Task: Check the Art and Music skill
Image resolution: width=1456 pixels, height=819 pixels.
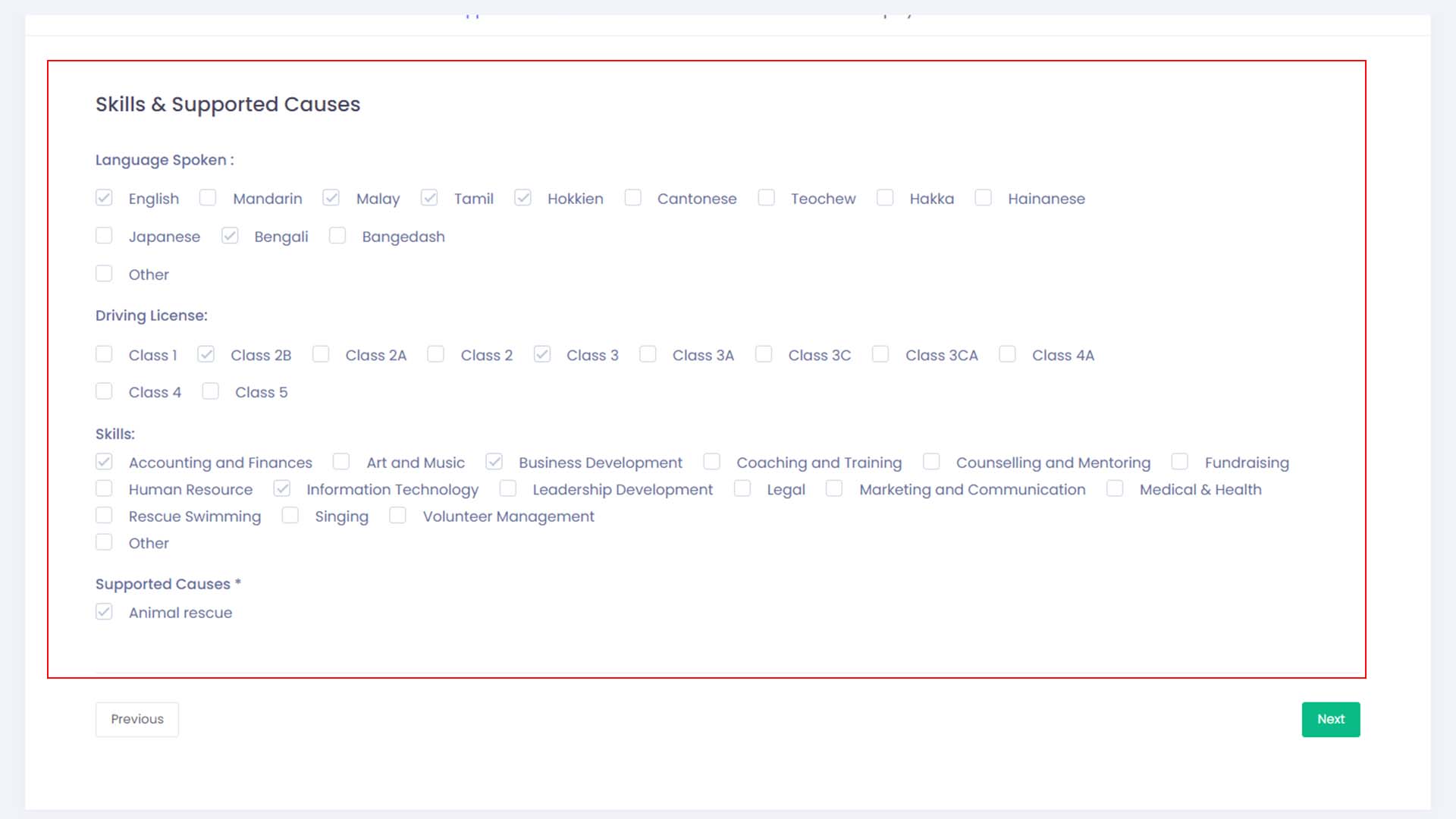Action: [x=341, y=462]
